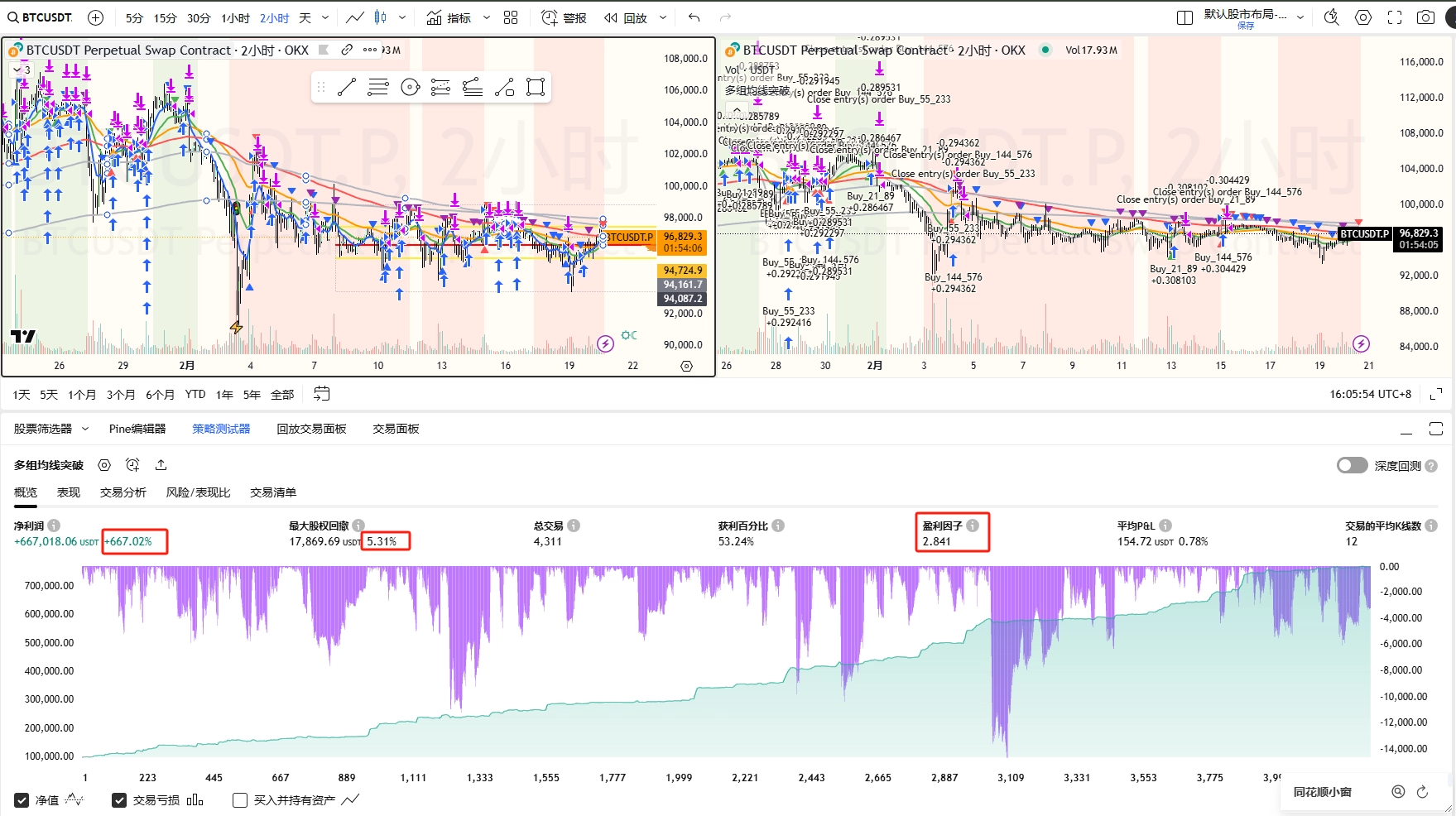Choose the line chart type icon
The image size is (1456, 816).
355,17
